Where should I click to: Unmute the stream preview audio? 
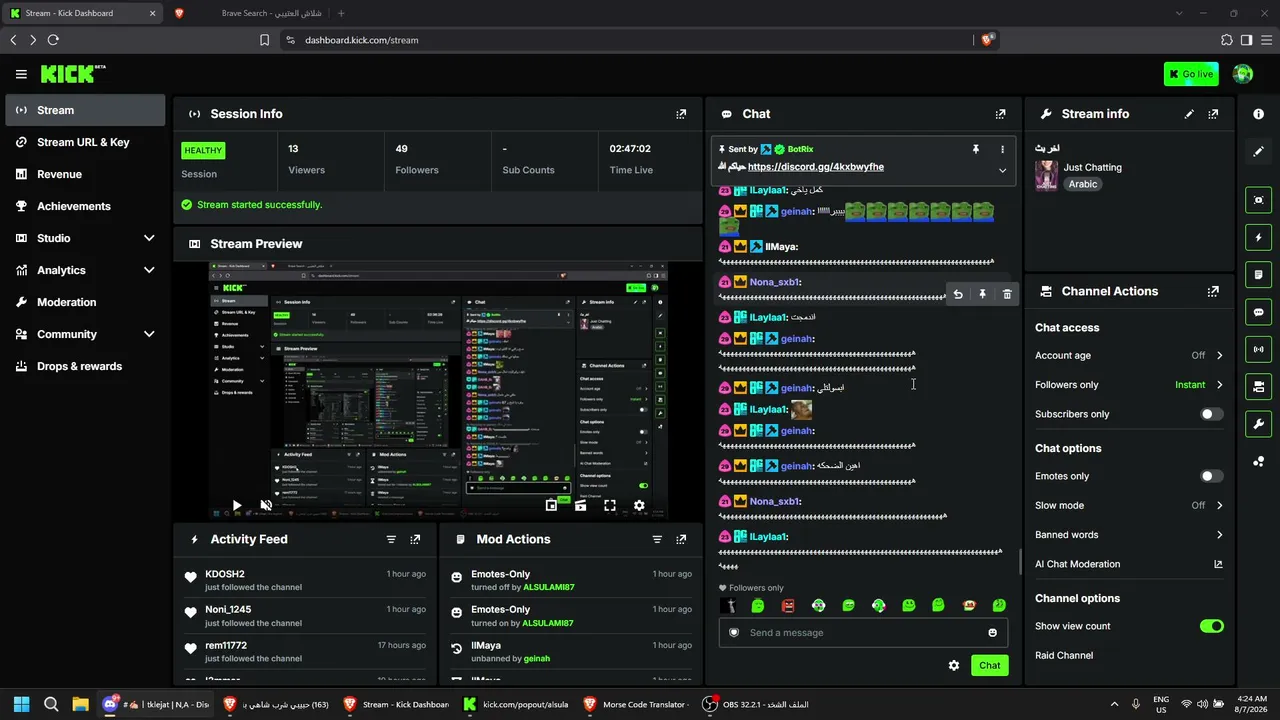[x=266, y=506]
